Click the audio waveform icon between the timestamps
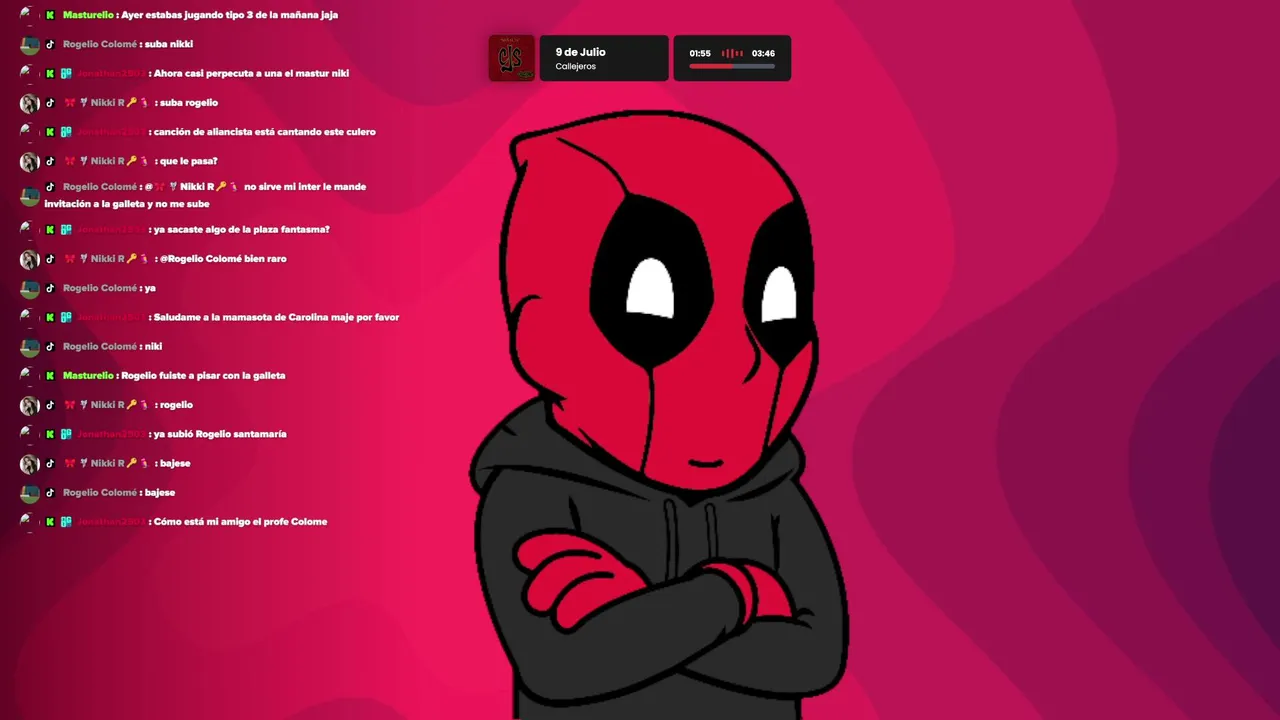Image resolution: width=1280 pixels, height=720 pixels. [732, 53]
